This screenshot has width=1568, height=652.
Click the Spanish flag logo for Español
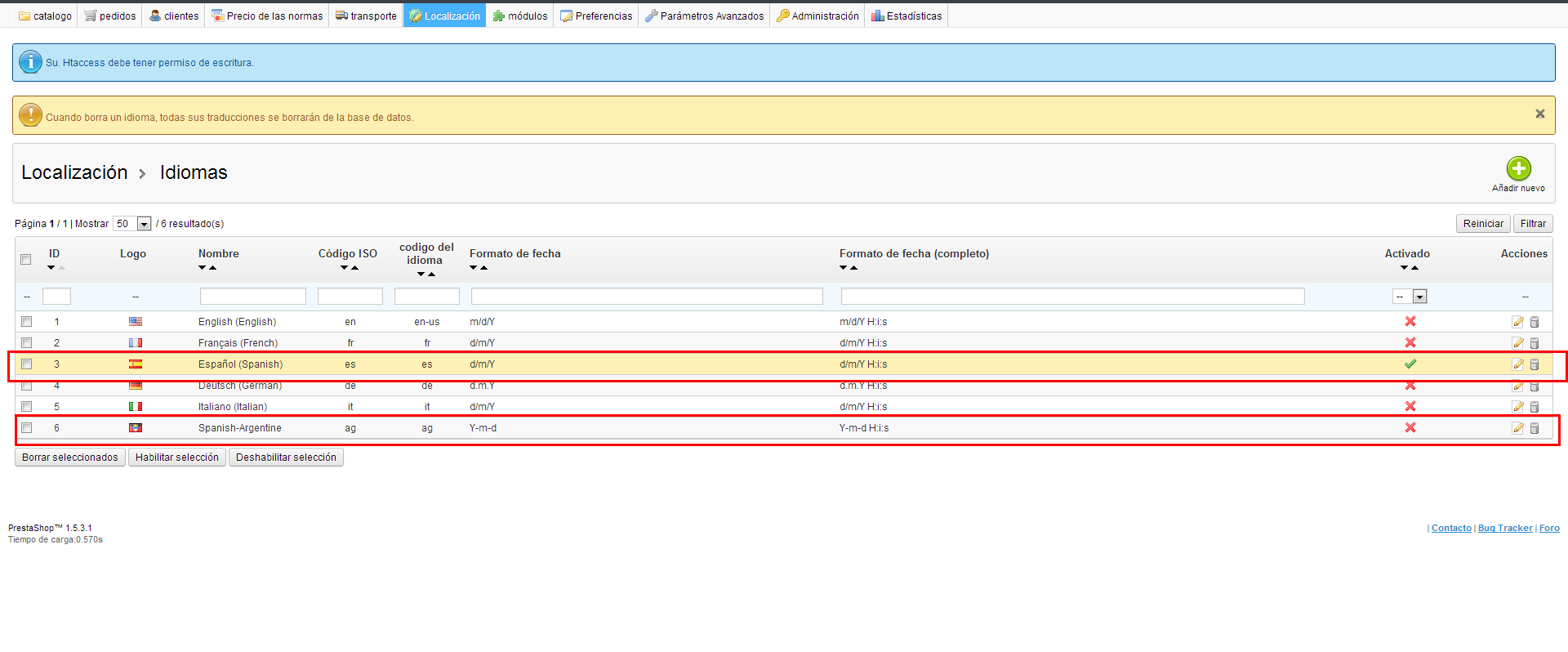pos(136,364)
